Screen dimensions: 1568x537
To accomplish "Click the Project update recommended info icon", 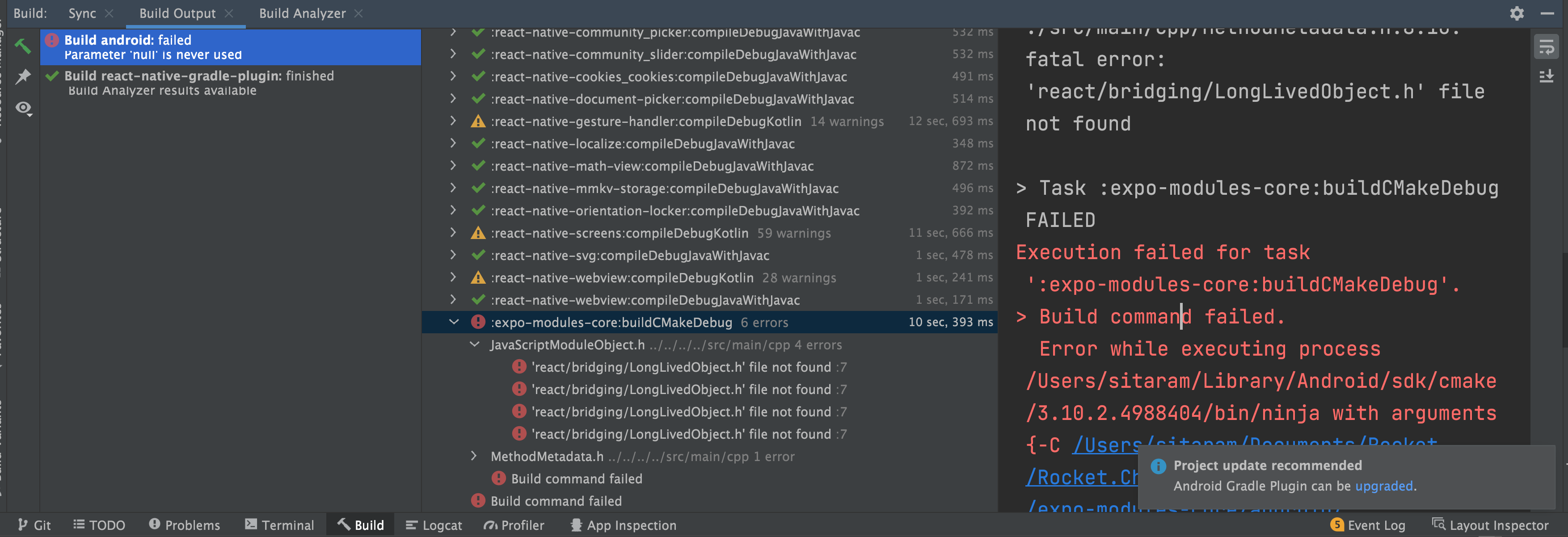I will tap(1158, 466).
